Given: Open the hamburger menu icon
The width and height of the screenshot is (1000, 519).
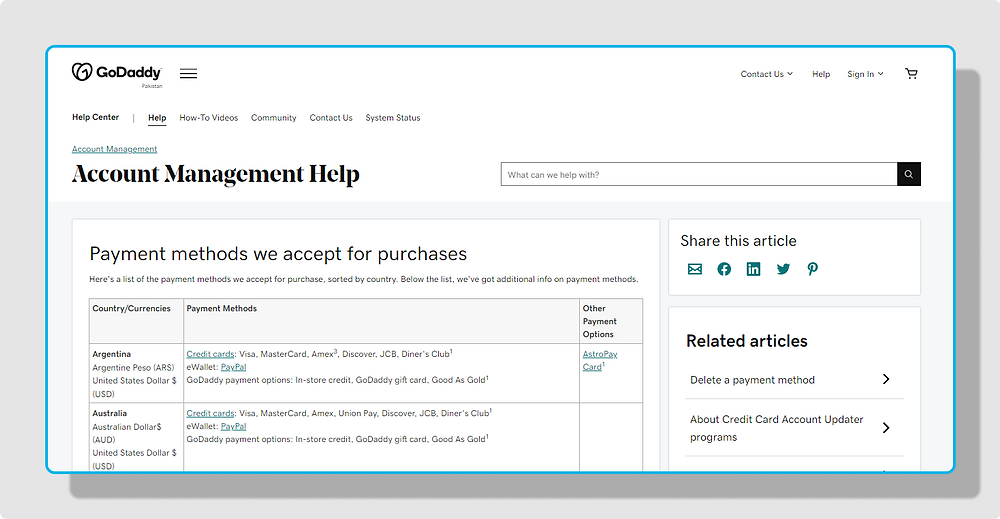Looking at the screenshot, I should point(188,74).
